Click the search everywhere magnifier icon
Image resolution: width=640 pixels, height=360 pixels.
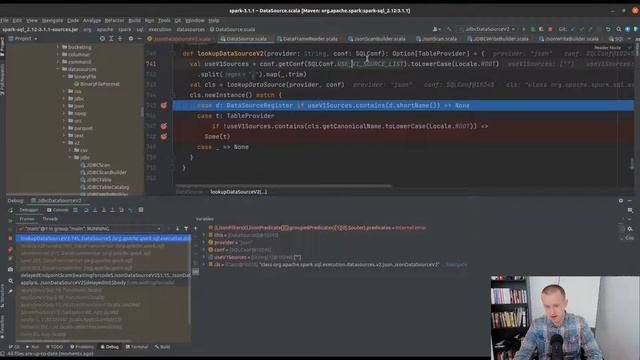[619, 29]
